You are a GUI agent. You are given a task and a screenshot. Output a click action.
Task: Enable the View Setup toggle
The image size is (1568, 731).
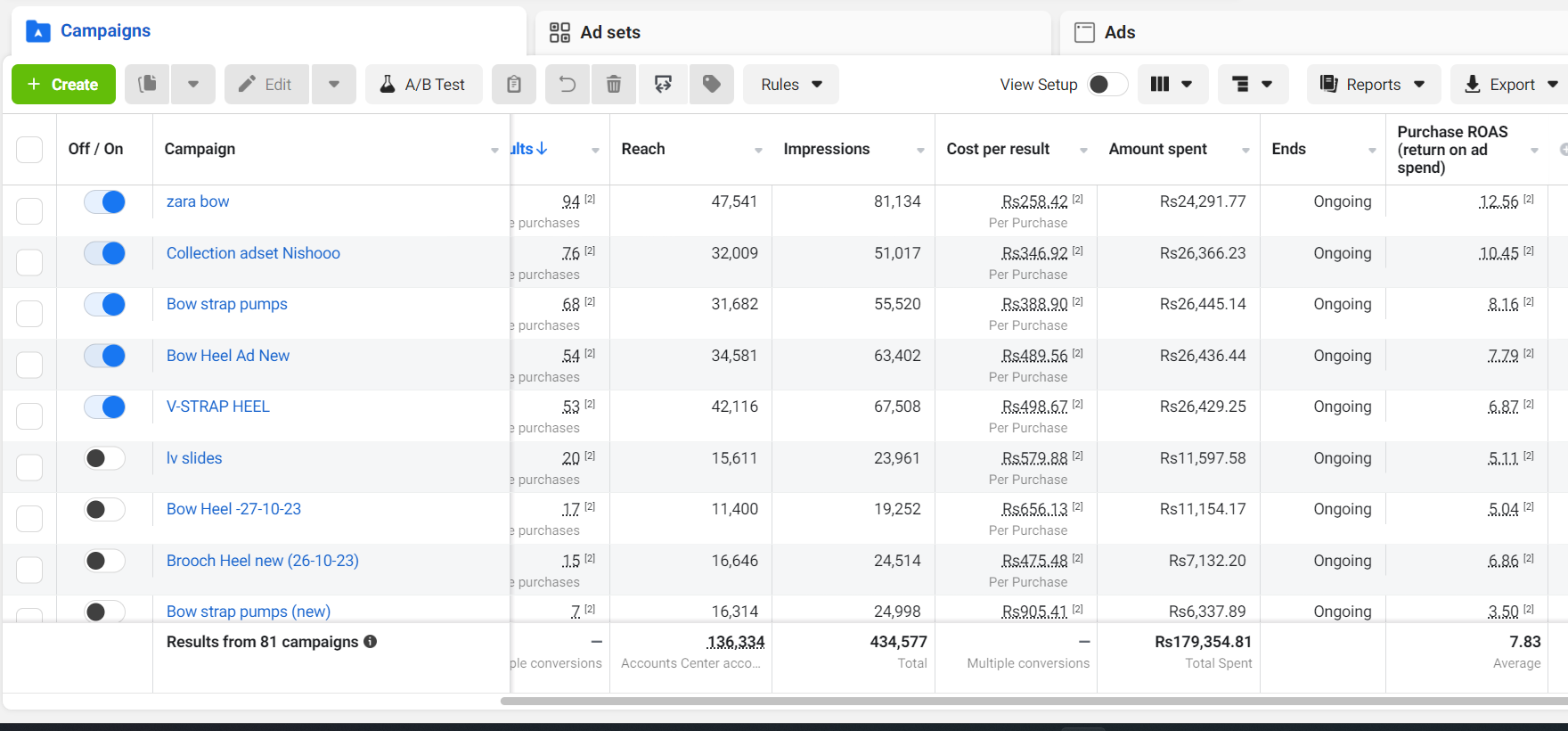click(1107, 84)
